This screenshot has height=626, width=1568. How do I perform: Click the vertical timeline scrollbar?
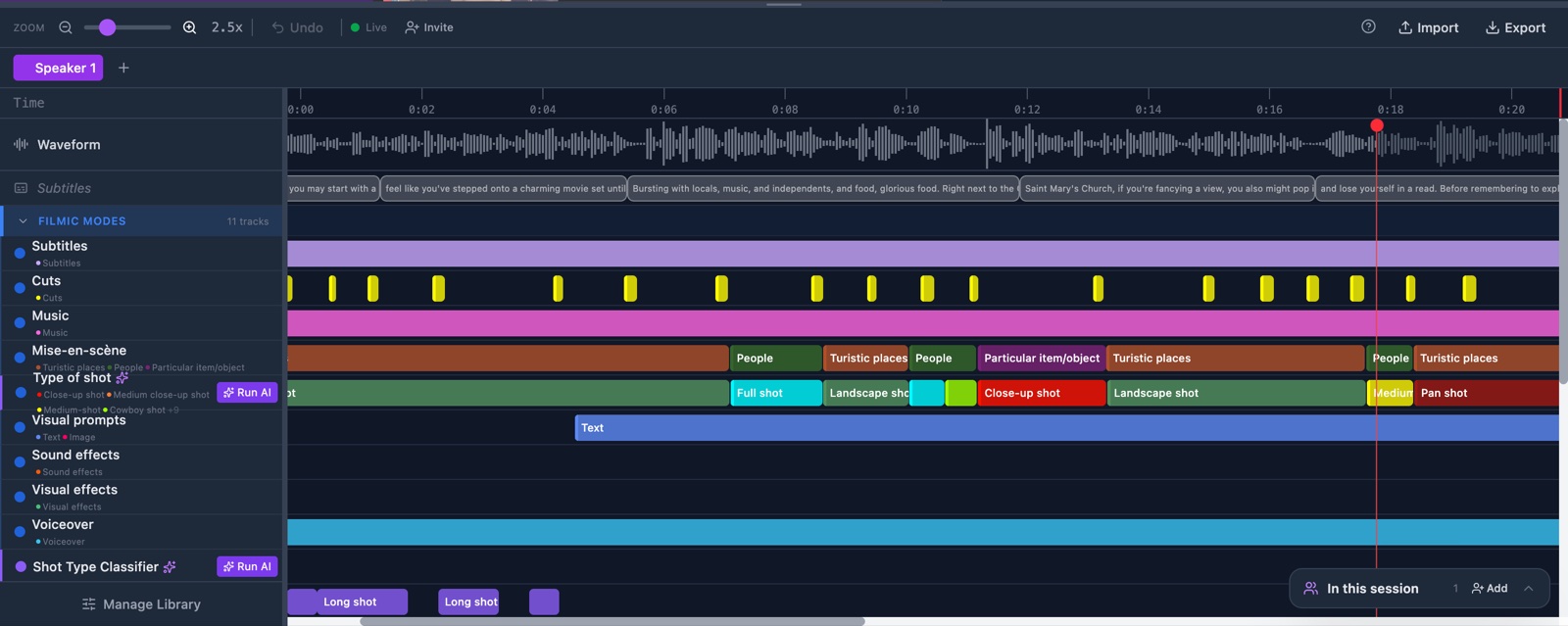pyautogui.click(x=1563, y=250)
